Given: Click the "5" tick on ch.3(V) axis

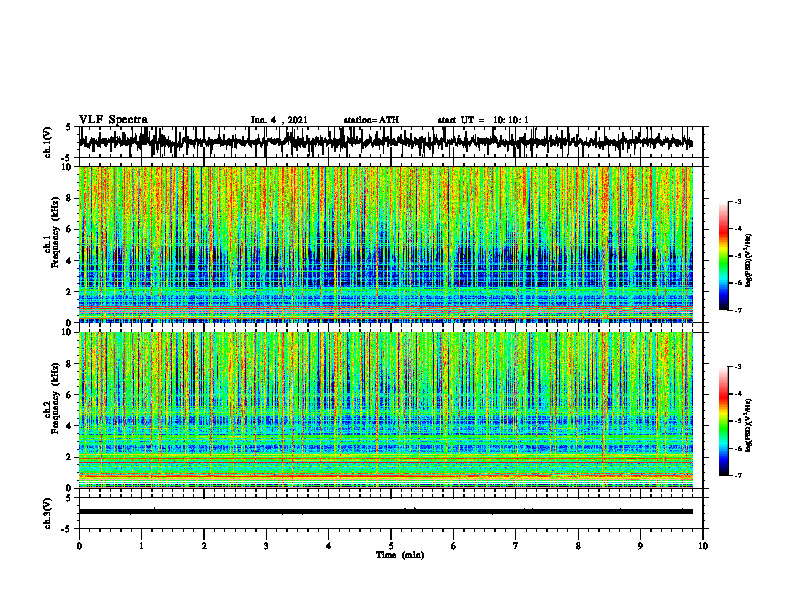Looking at the screenshot, I should 70,498.
